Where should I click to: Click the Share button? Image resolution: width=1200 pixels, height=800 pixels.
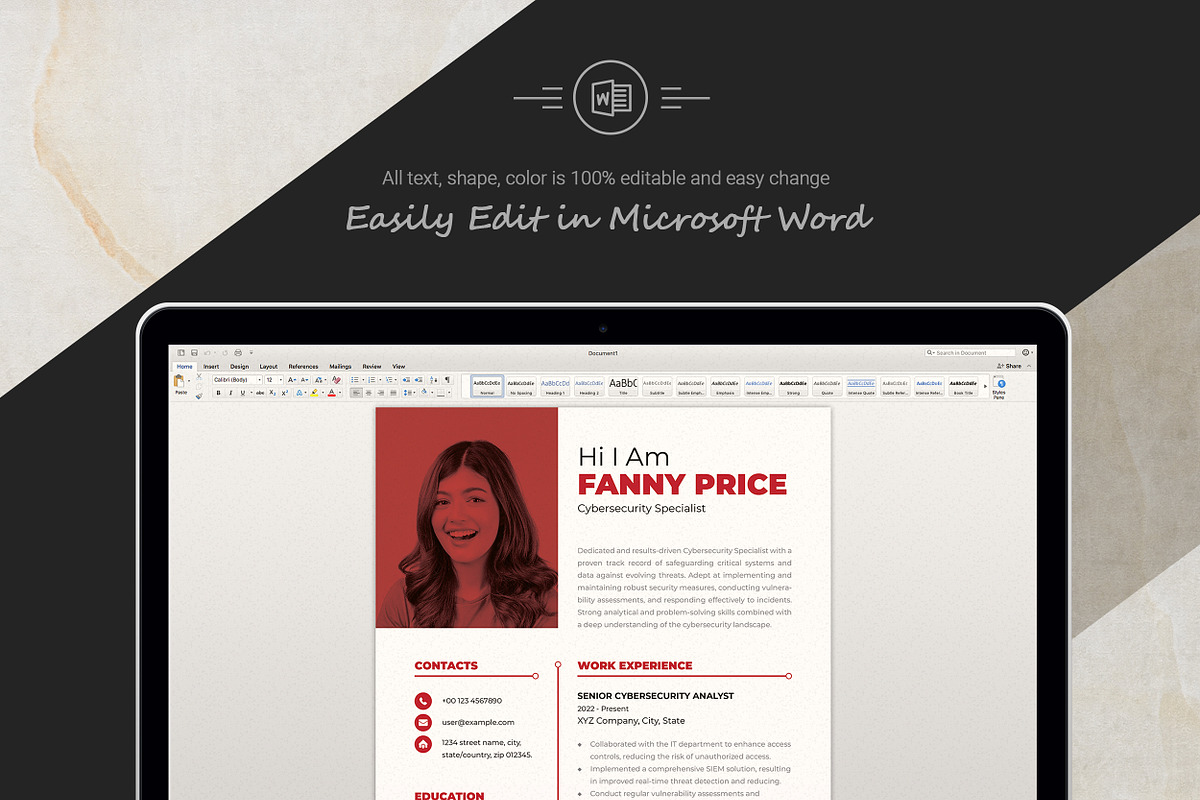coord(1009,366)
